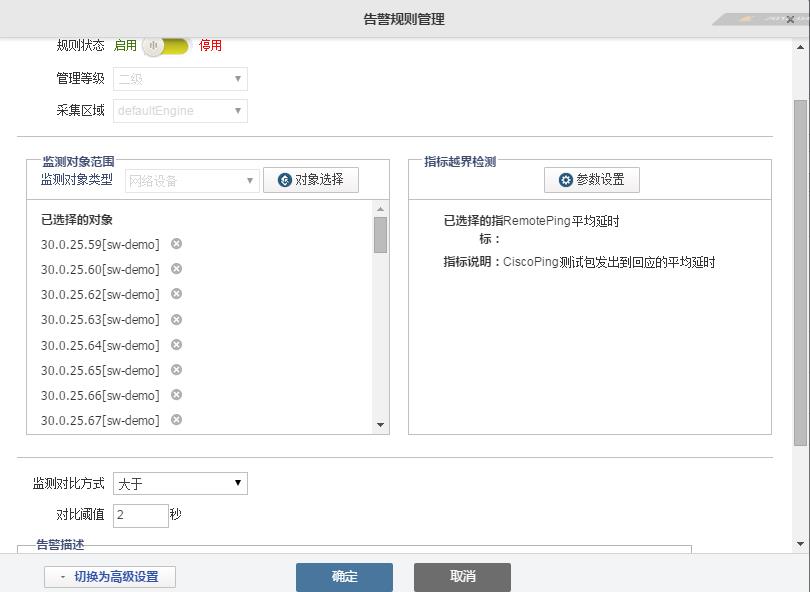810x592 pixels.
Task: Remove 30.0.25.62[sw-demo] using its X icon
Action: 176,294
